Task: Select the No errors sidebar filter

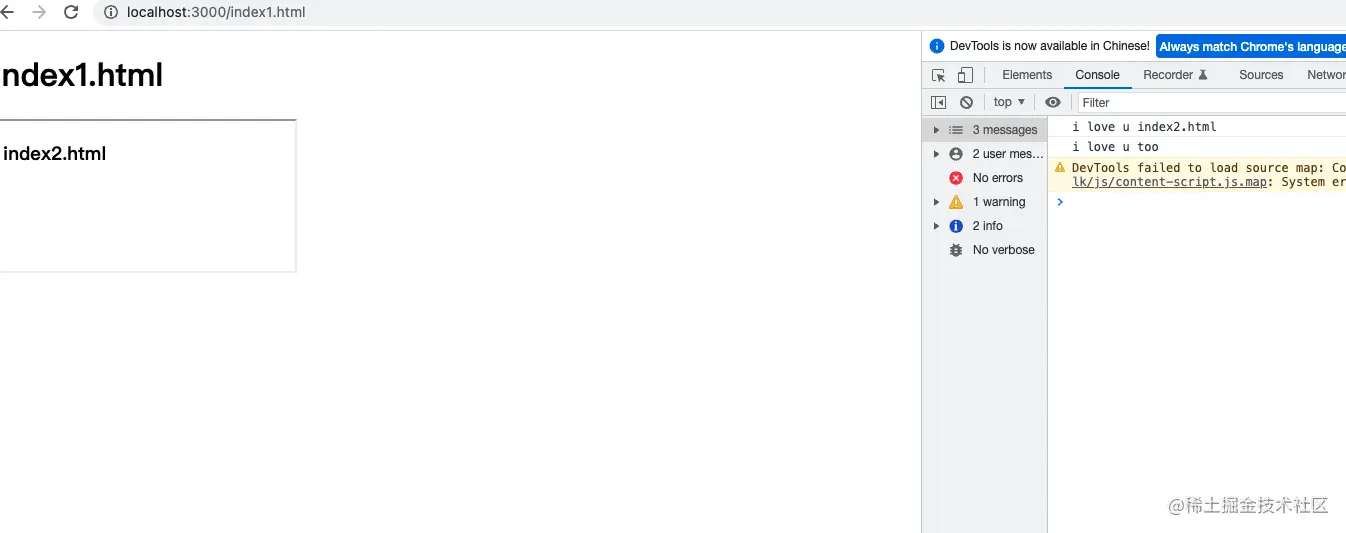Action: (997, 178)
